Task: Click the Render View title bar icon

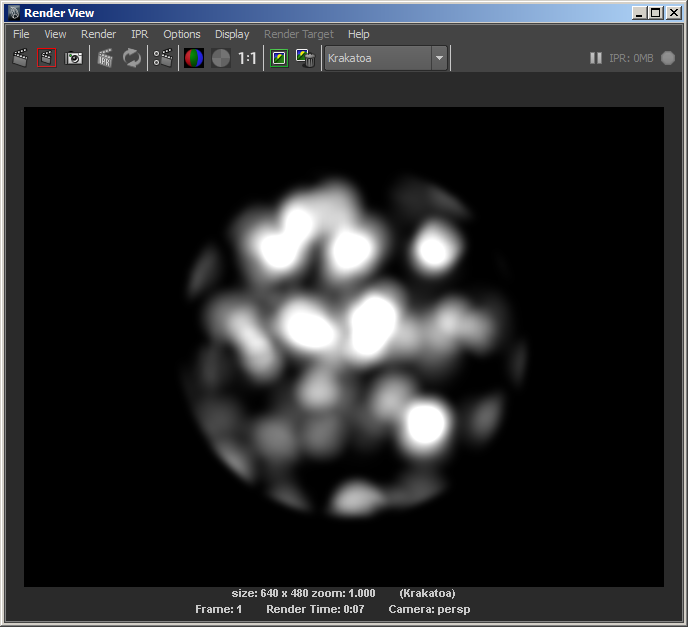Action: [x=14, y=13]
